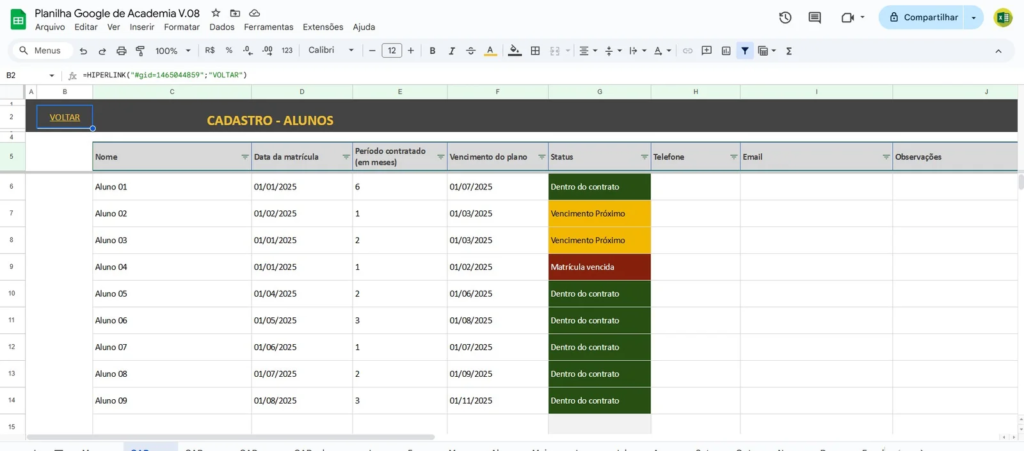Click the Compartilhar button
The height and width of the screenshot is (451, 1024).
[922, 17]
